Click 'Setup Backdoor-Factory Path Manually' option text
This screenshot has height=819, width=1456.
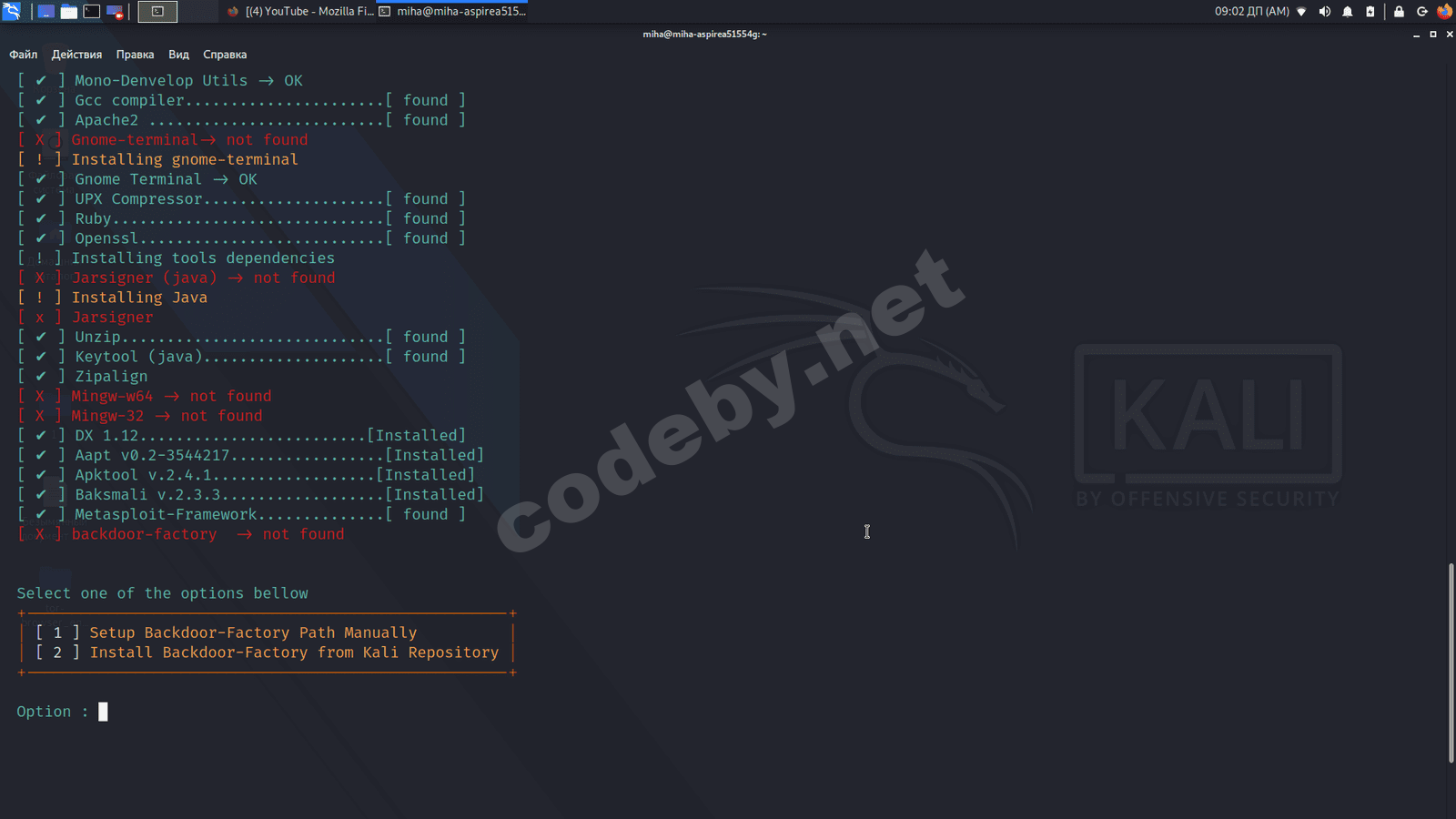253,632
